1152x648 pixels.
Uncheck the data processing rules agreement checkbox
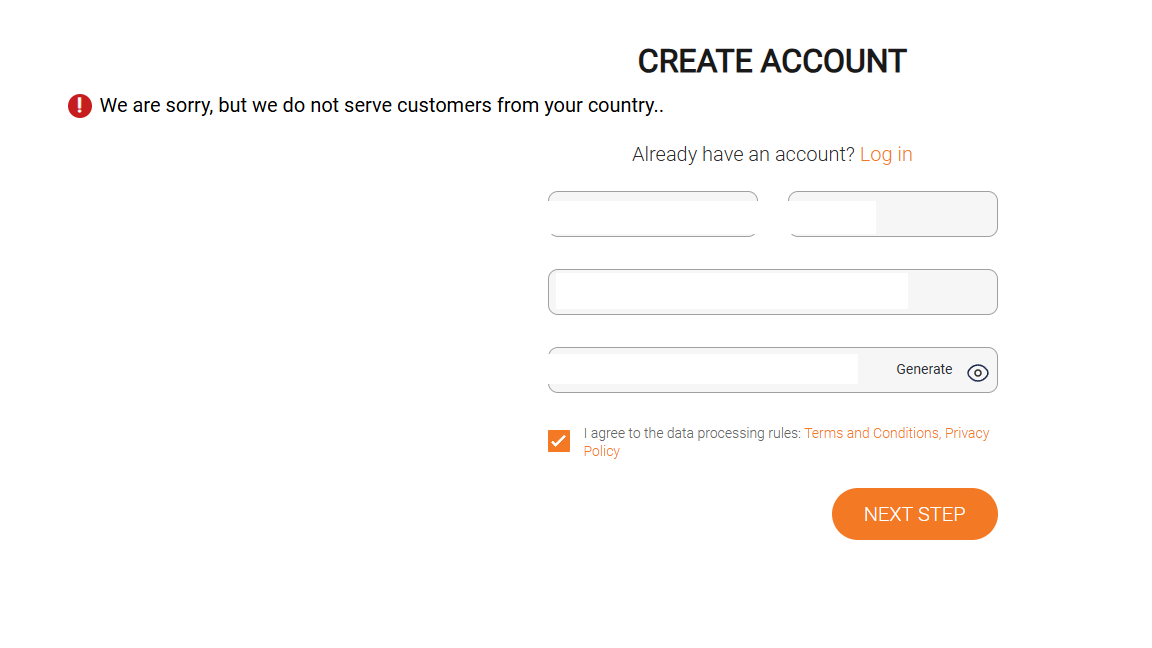[559, 441]
